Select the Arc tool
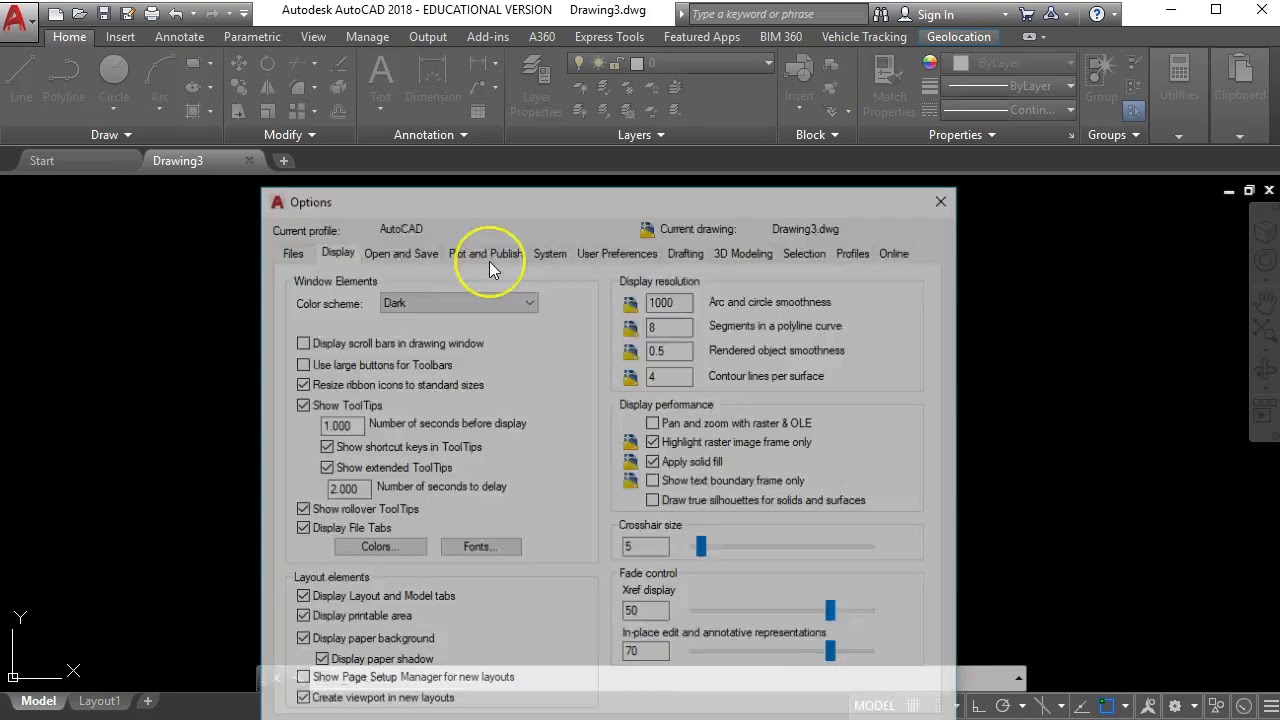 tap(160, 80)
